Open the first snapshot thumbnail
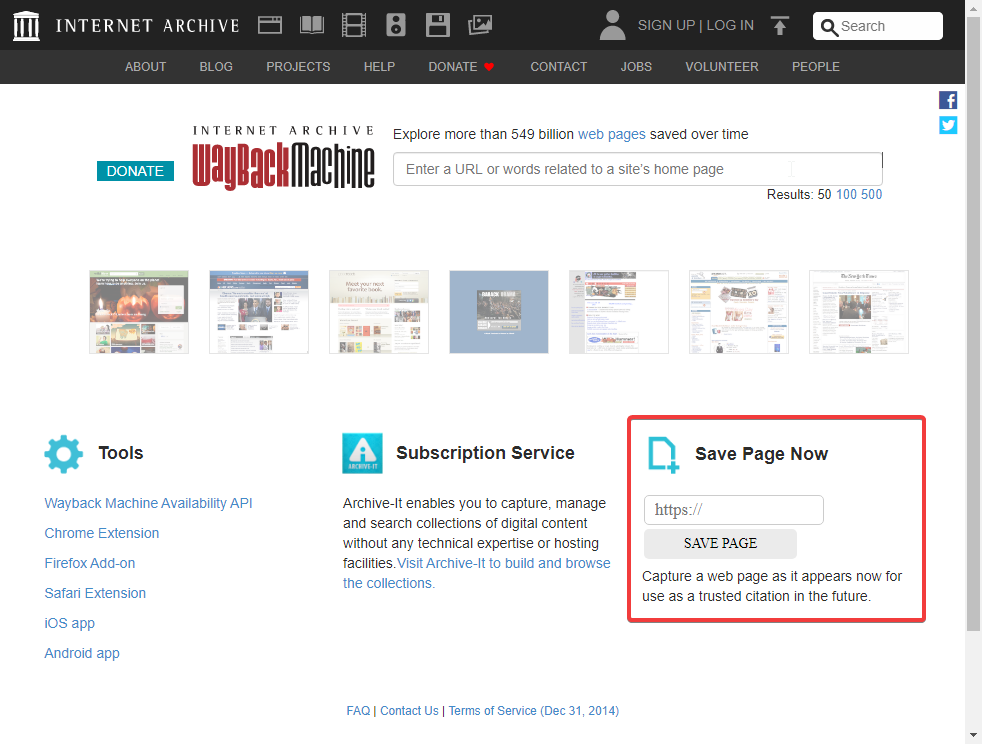Viewport: 982px width, 744px height. point(138,312)
